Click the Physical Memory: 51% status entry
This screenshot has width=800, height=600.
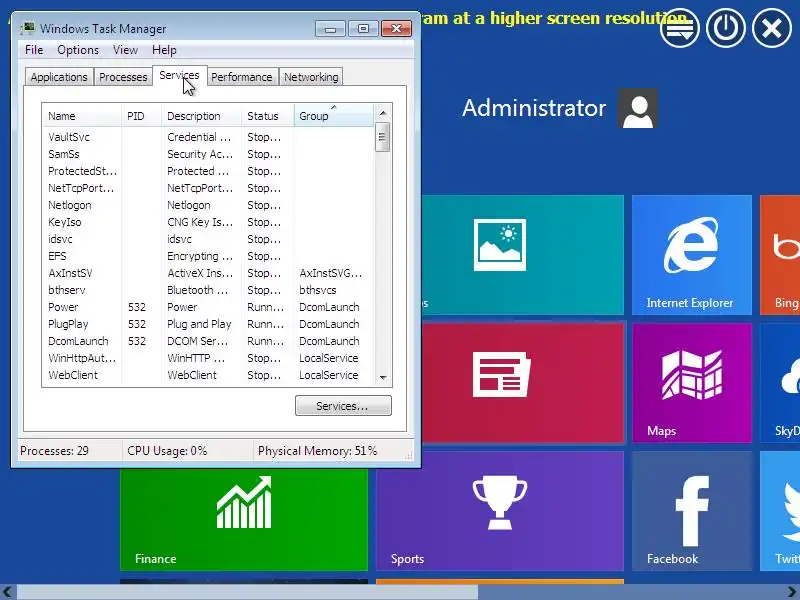tap(317, 451)
